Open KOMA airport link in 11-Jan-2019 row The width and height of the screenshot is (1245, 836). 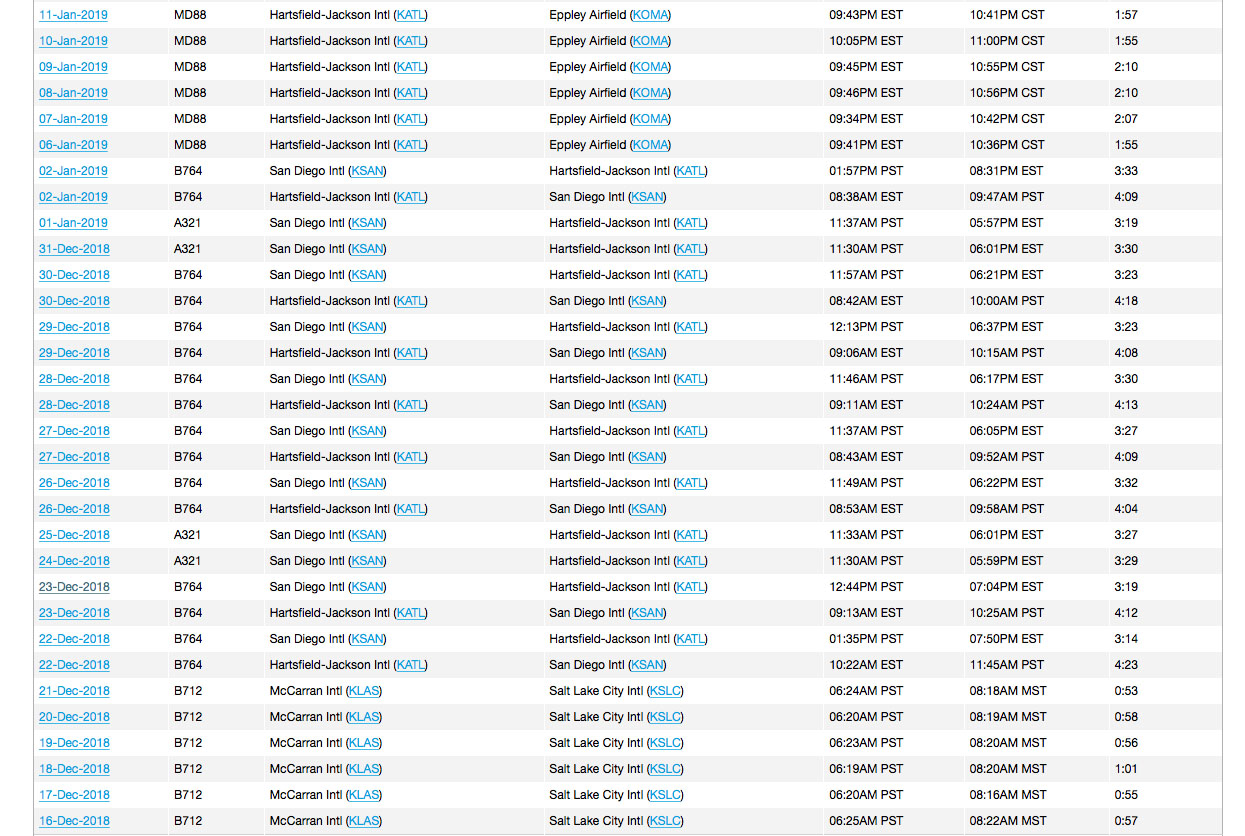[650, 15]
